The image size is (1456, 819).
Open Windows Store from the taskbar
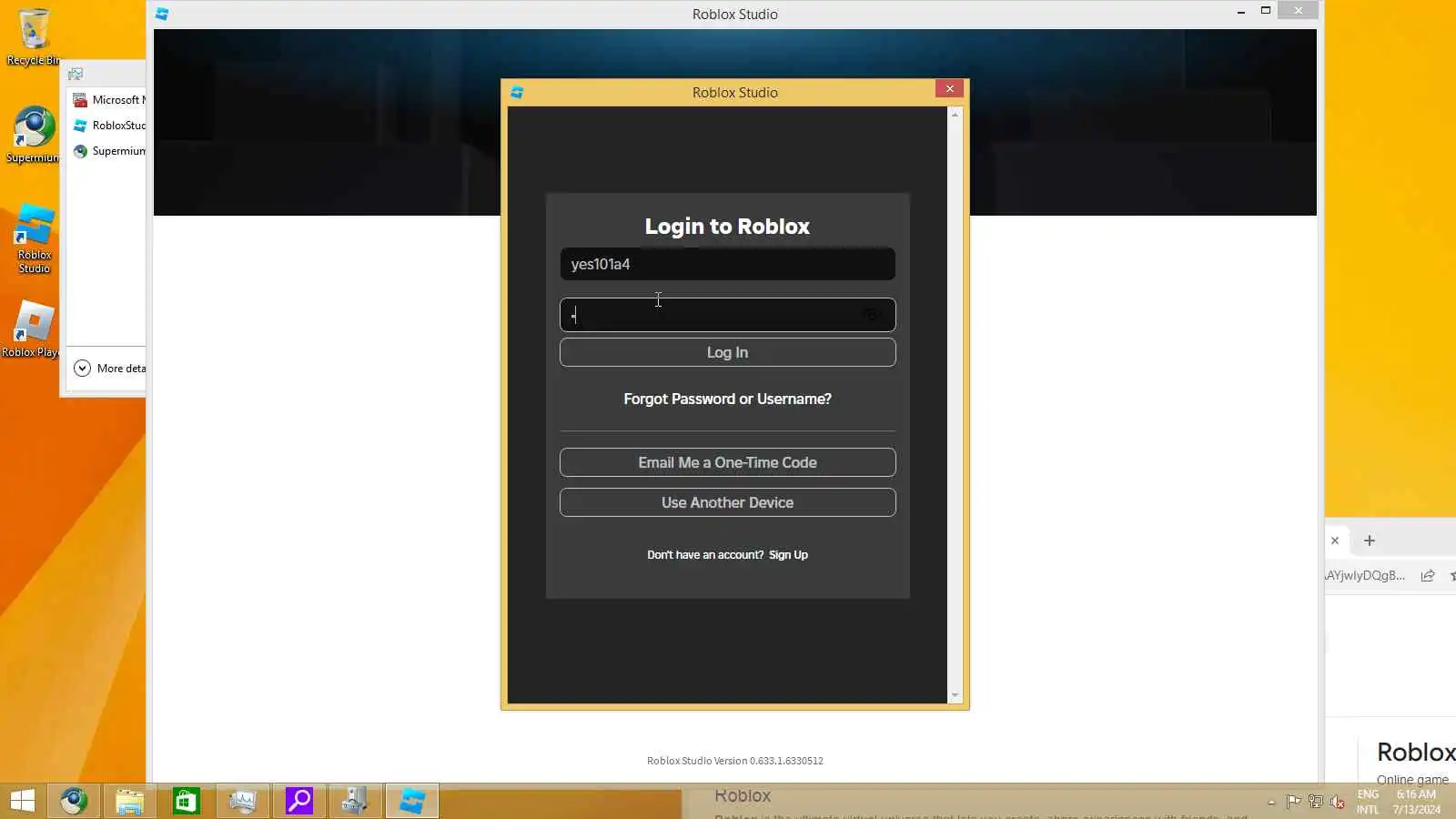[x=187, y=801]
